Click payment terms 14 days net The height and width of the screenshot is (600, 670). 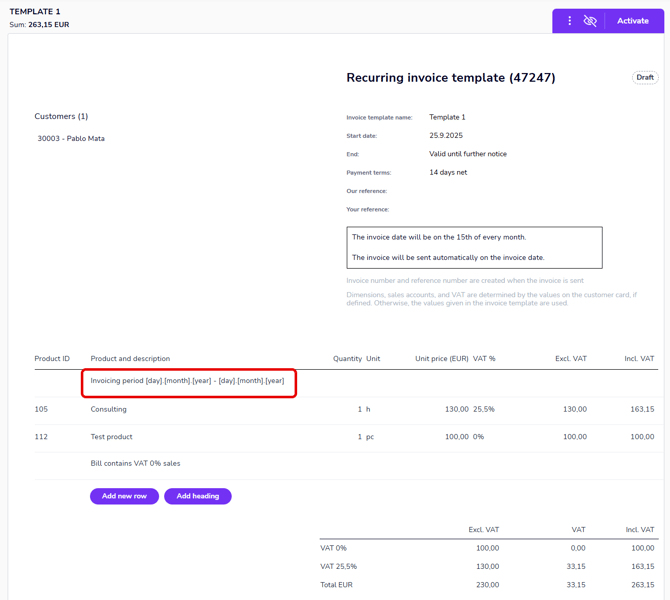pos(448,172)
